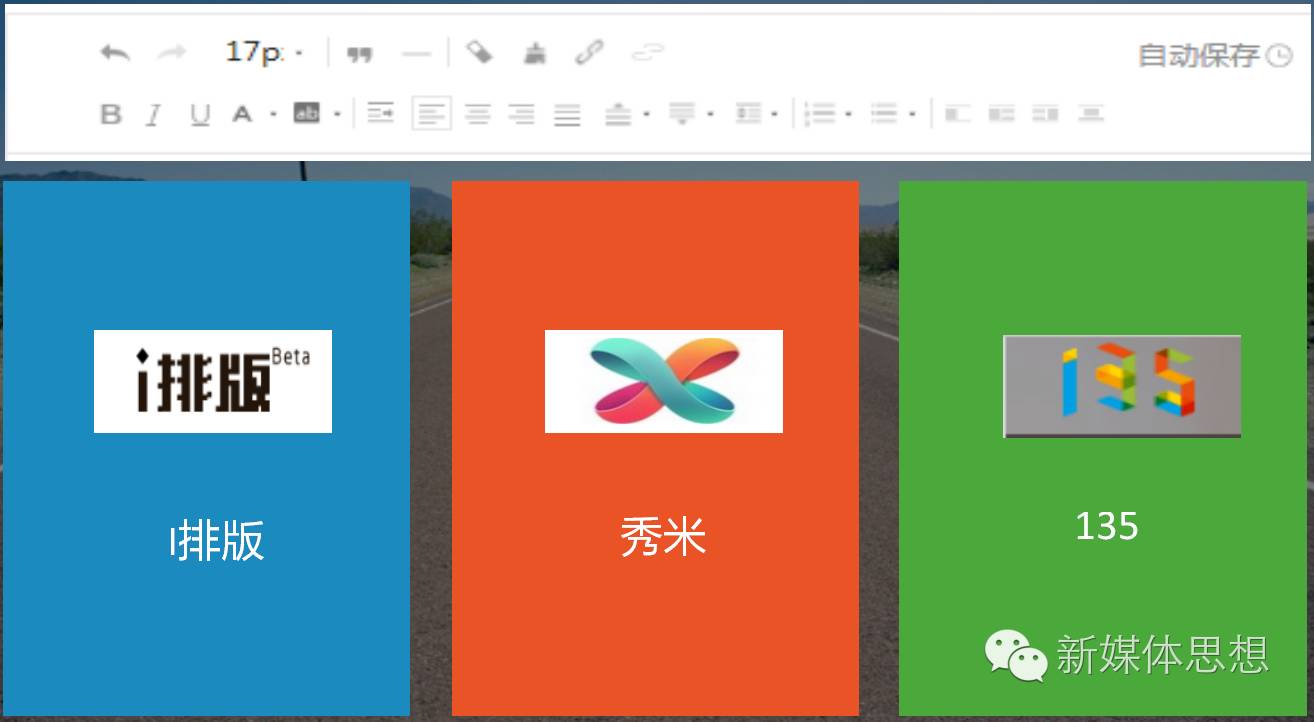Insert a horizontal line divider
Image resolution: width=1314 pixels, height=722 pixels.
coord(418,53)
